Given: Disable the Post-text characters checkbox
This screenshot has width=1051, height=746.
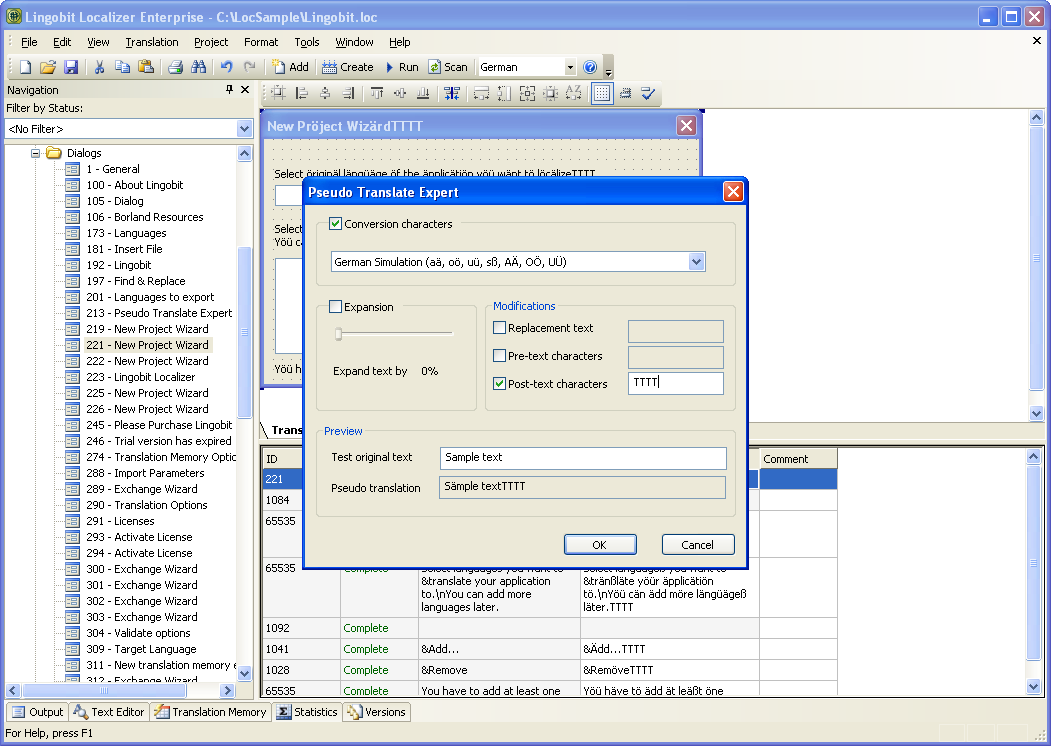Looking at the screenshot, I should (x=499, y=384).
